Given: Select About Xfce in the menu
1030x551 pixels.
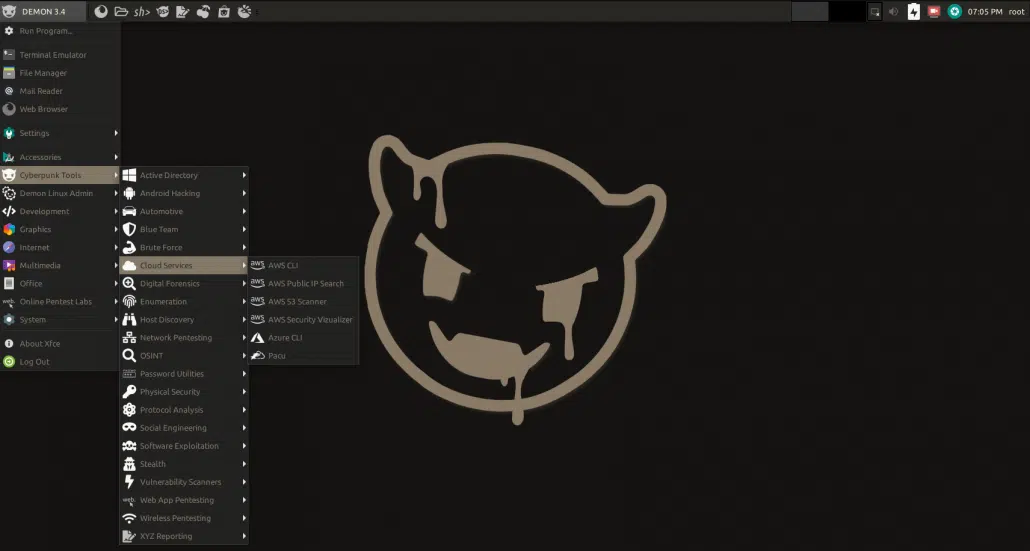Looking at the screenshot, I should pos(60,343).
